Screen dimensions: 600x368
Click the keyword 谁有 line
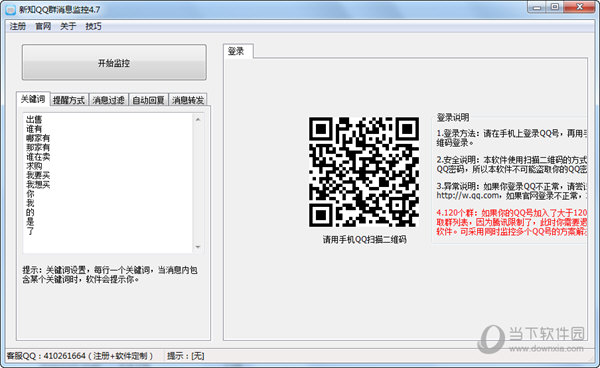[x=34, y=129]
